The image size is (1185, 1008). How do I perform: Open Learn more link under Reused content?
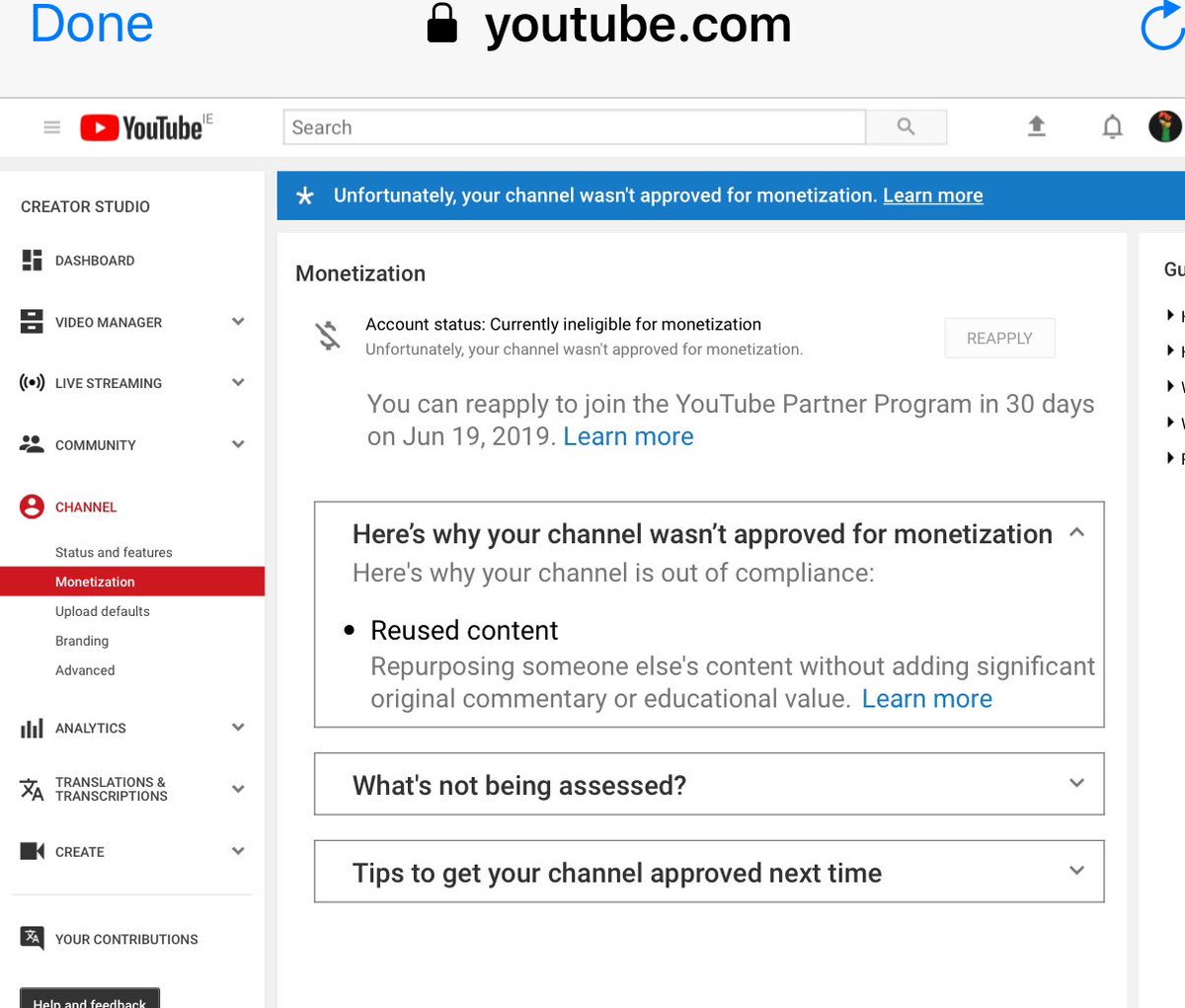[927, 699]
